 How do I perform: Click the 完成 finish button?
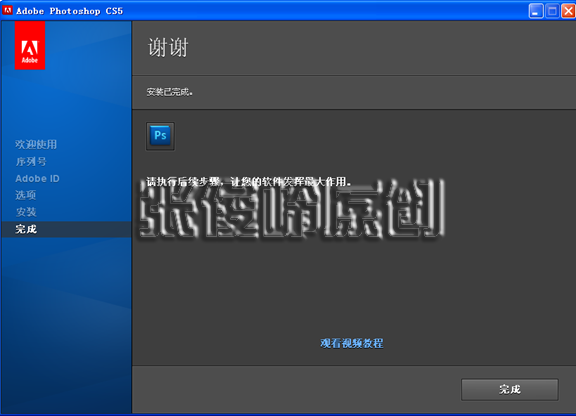coord(510,390)
